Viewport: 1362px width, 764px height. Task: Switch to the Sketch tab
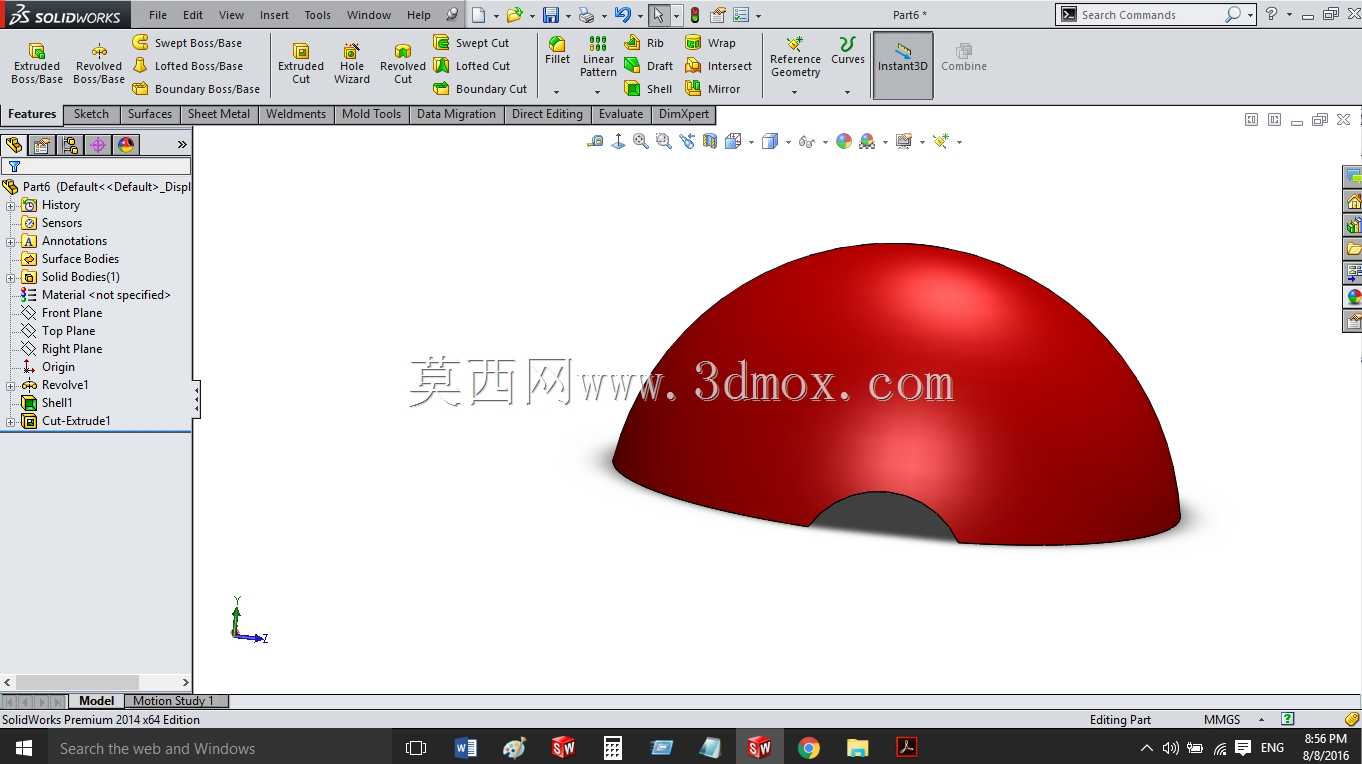point(91,114)
